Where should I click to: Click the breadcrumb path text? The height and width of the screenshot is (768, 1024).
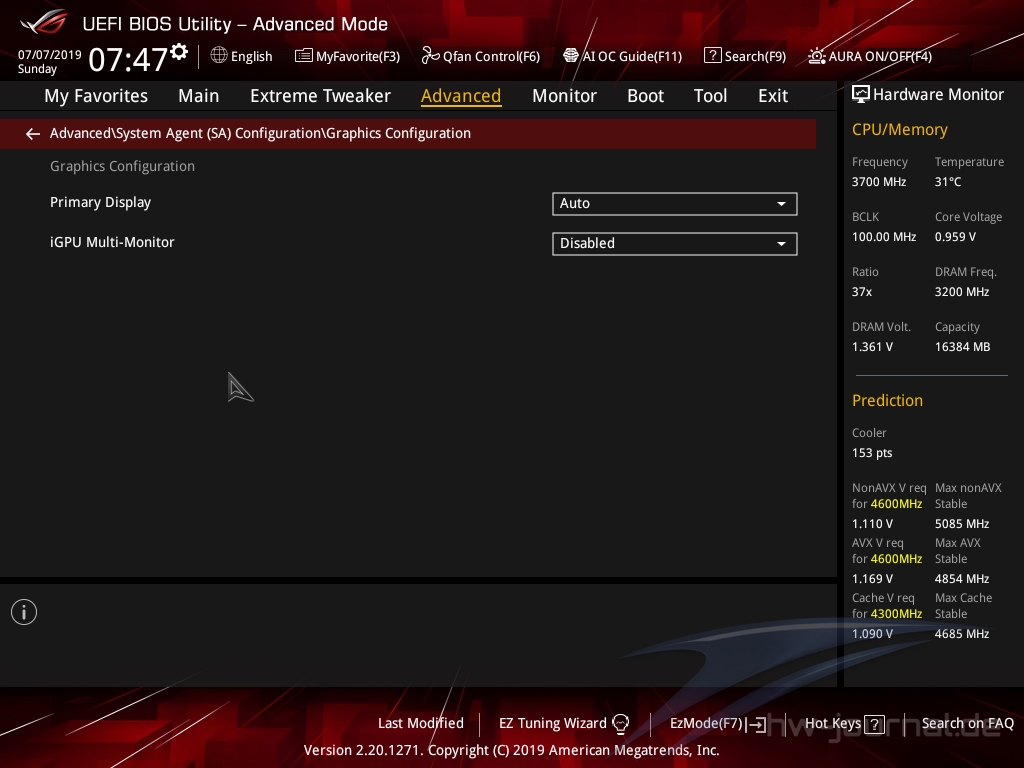tap(260, 133)
